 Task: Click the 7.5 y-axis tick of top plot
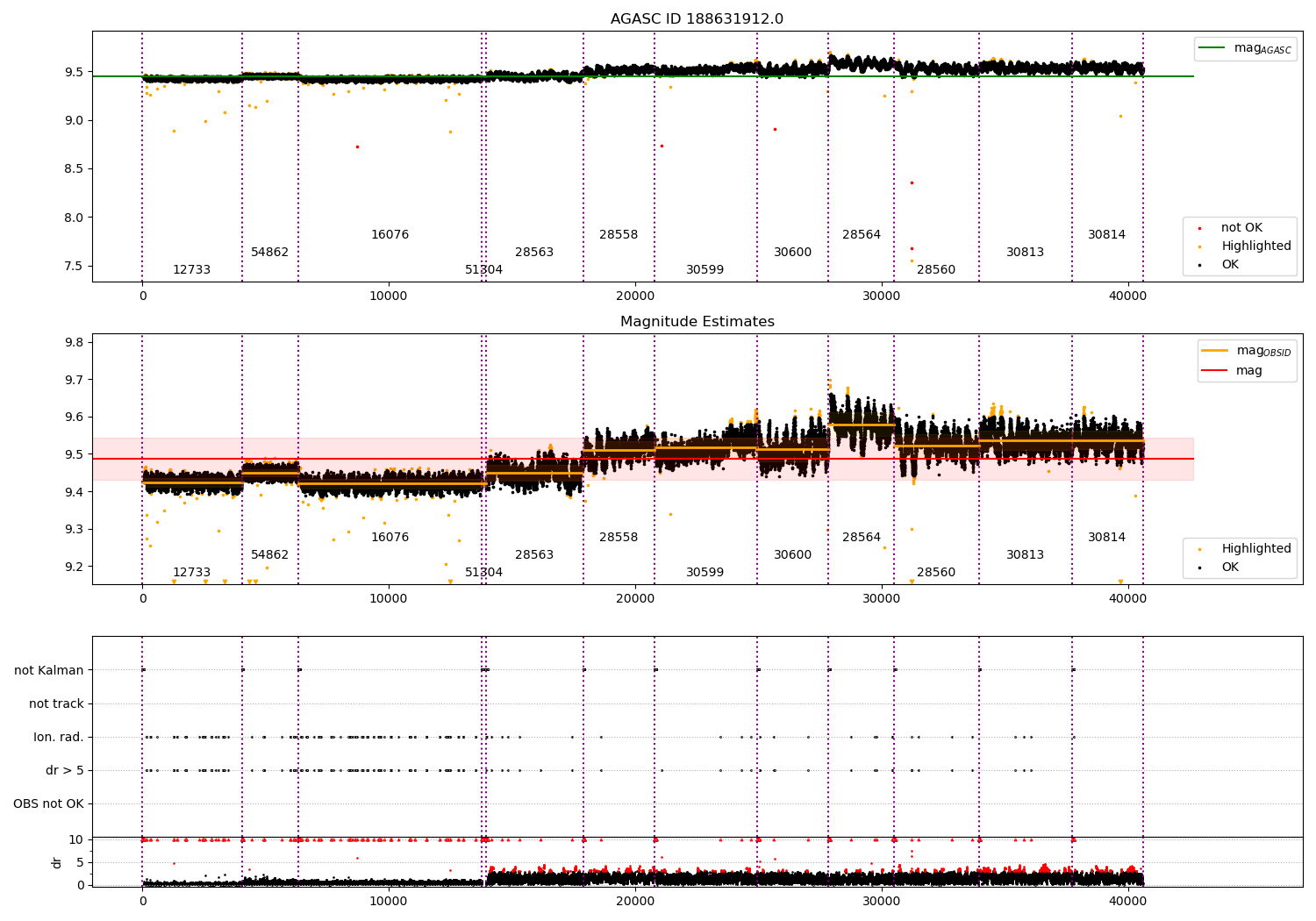pos(74,267)
